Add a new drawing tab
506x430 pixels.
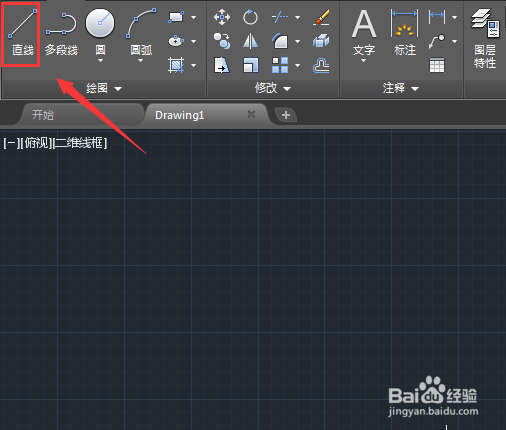click(286, 115)
